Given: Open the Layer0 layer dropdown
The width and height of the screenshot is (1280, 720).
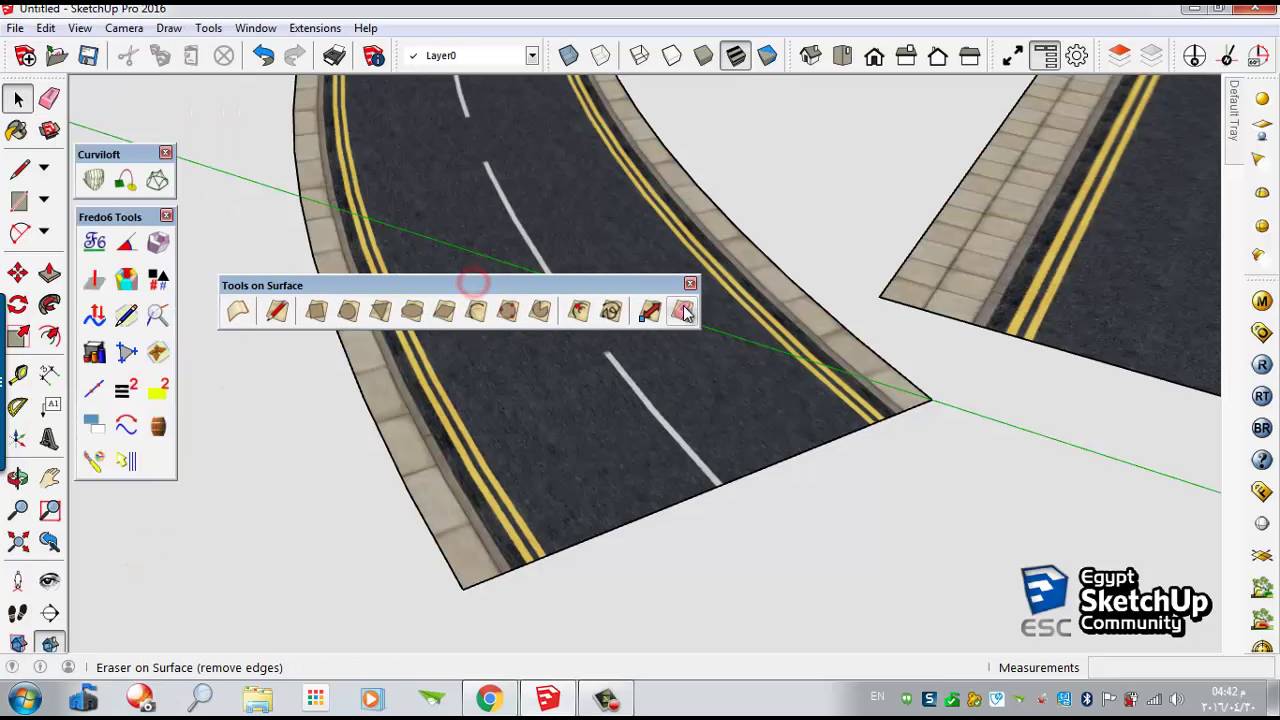Looking at the screenshot, I should pyautogui.click(x=532, y=56).
